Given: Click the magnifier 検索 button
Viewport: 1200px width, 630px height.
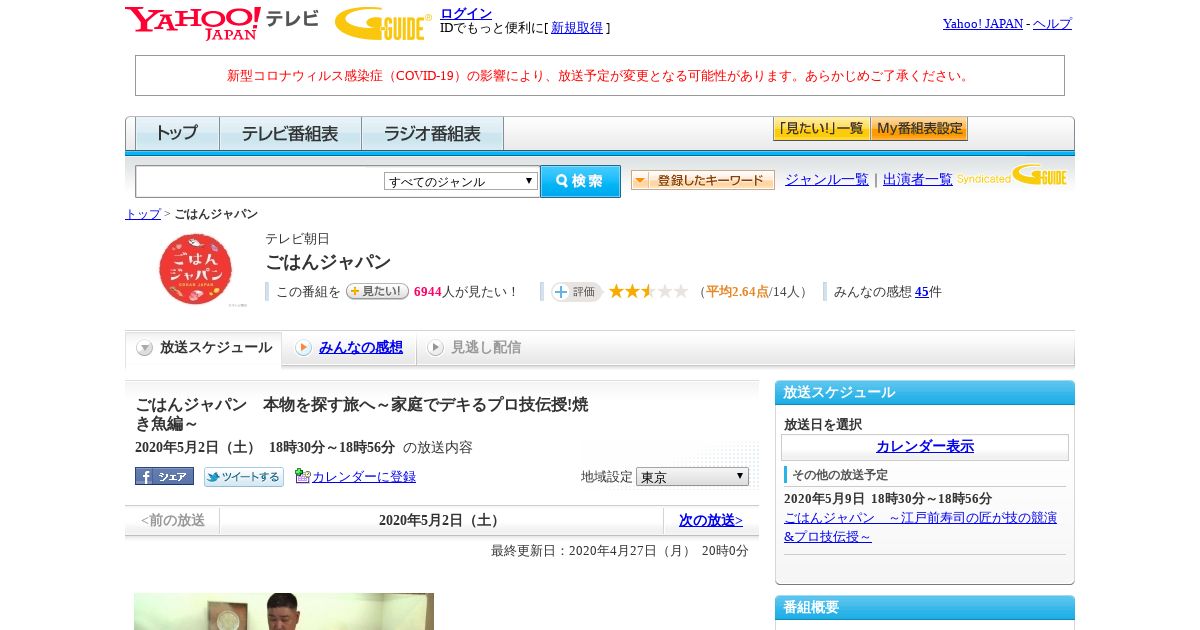Looking at the screenshot, I should [x=580, y=181].
